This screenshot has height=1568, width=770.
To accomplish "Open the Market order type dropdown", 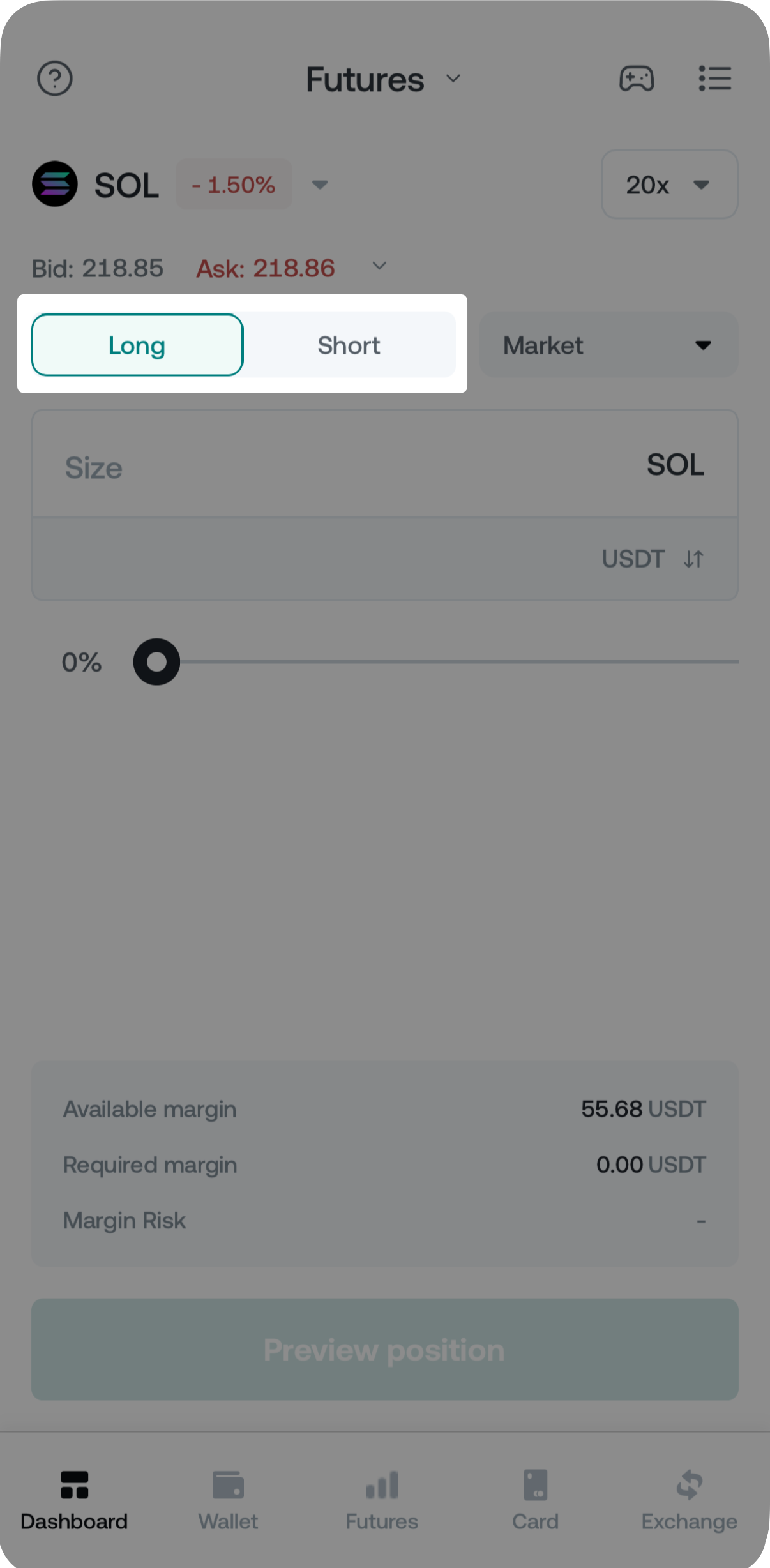I will (608, 345).
